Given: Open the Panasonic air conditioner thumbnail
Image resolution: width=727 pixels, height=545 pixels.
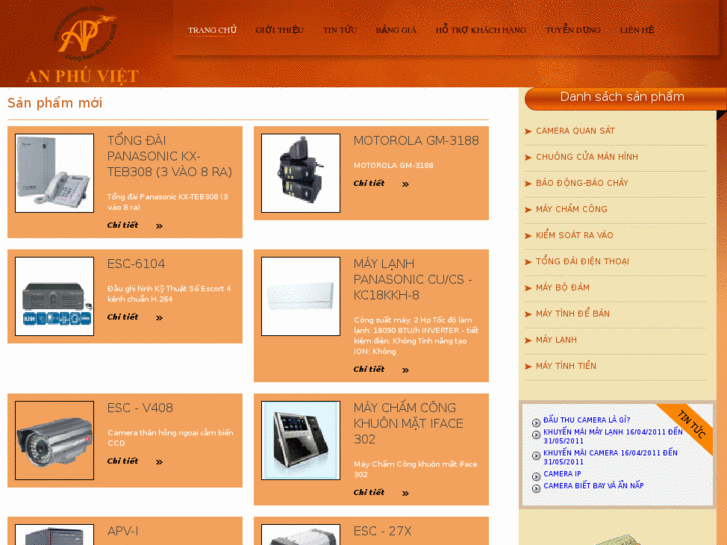Looking at the screenshot, I should tap(300, 296).
